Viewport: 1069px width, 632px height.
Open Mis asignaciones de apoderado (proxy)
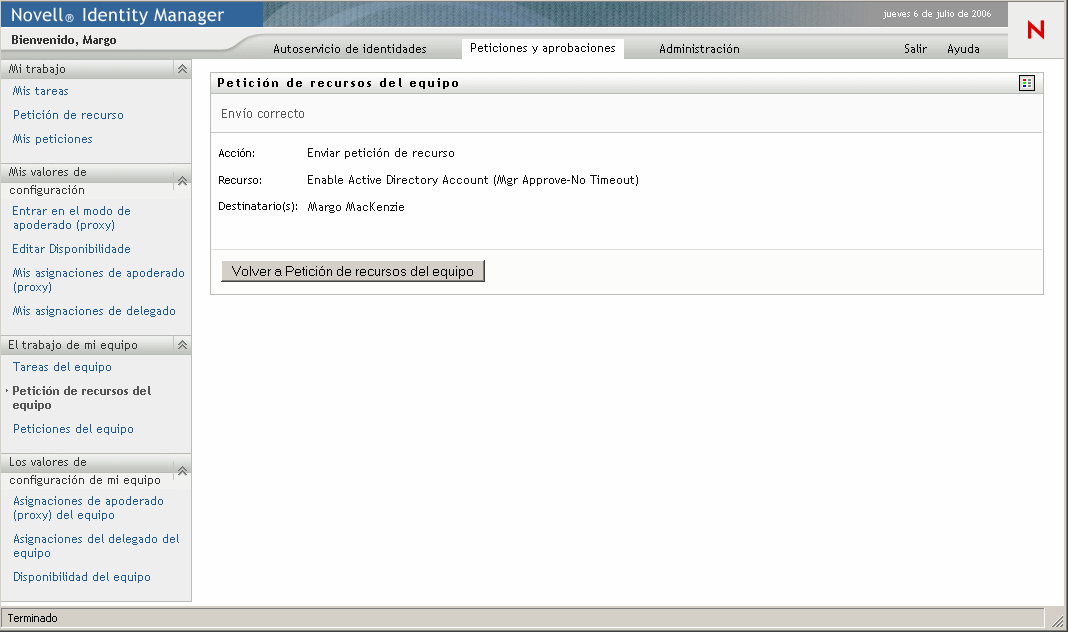click(x=98, y=280)
